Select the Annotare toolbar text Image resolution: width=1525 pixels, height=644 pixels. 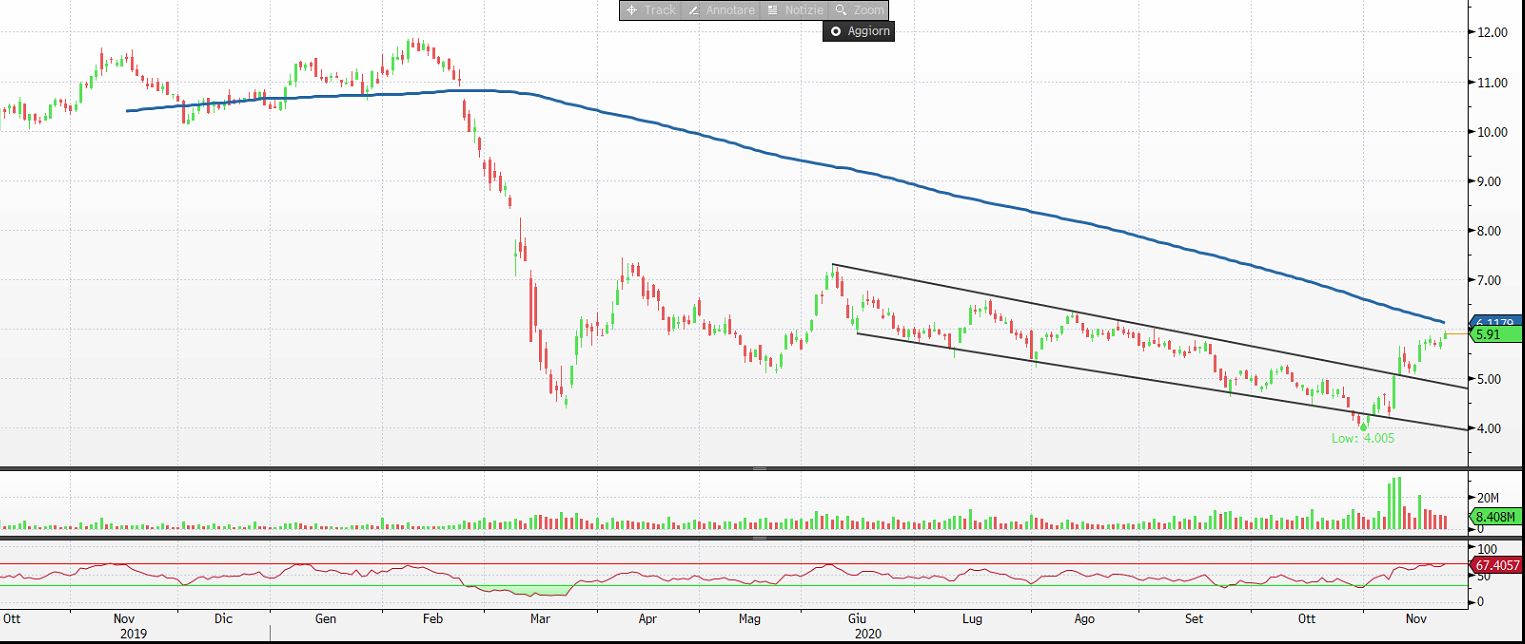pos(728,10)
